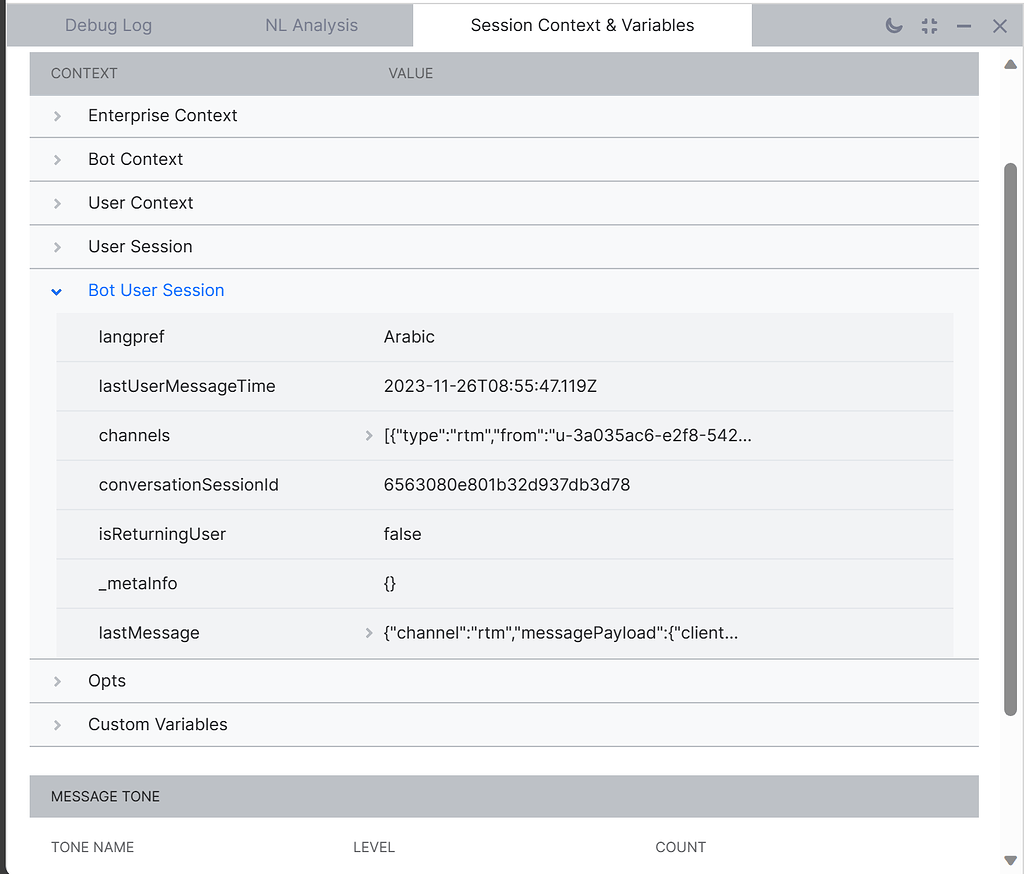The width and height of the screenshot is (1024, 874).
Task: Expand the Opts section
Action: pos(56,681)
